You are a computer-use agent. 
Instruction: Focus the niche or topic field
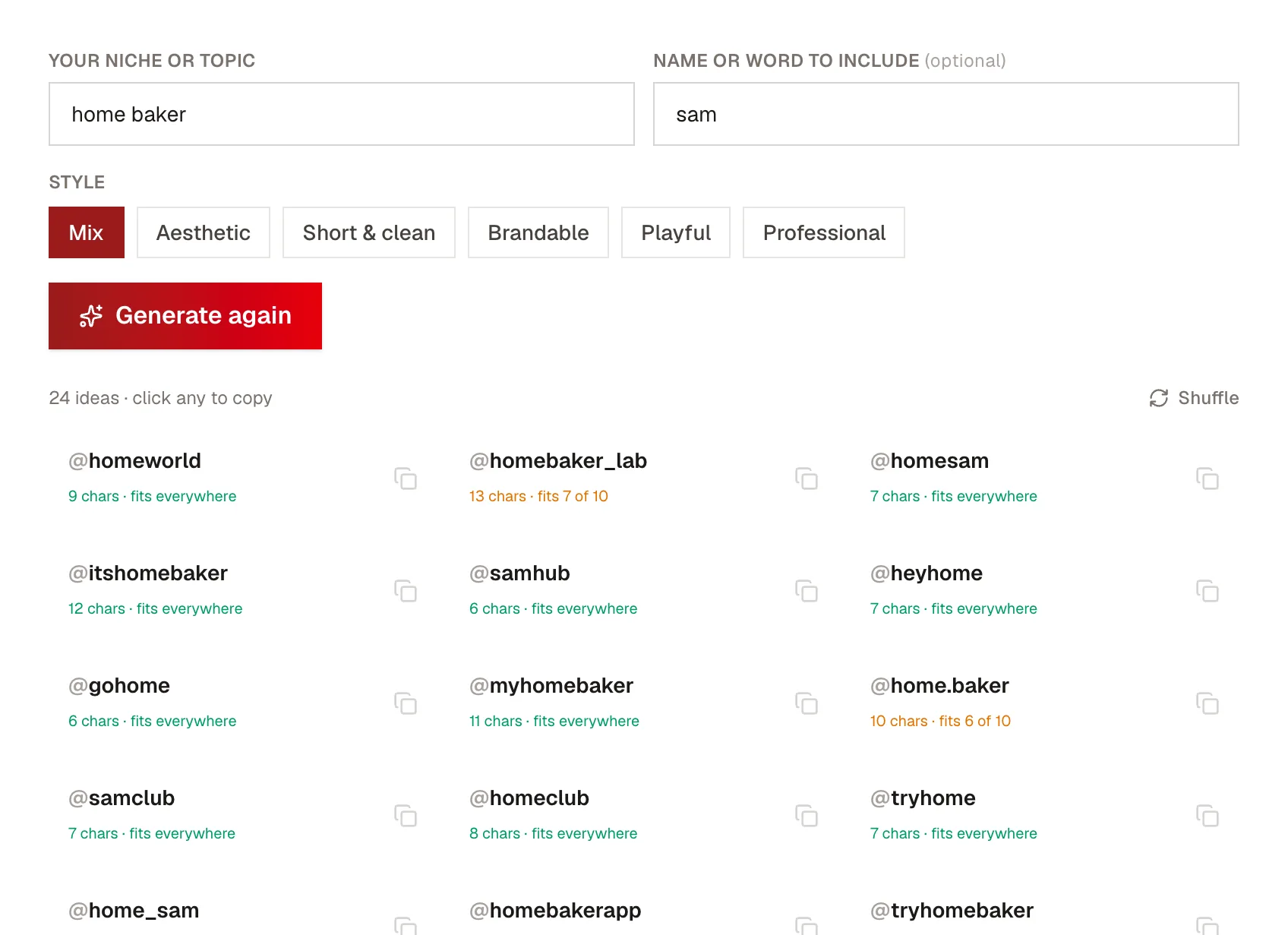342,114
